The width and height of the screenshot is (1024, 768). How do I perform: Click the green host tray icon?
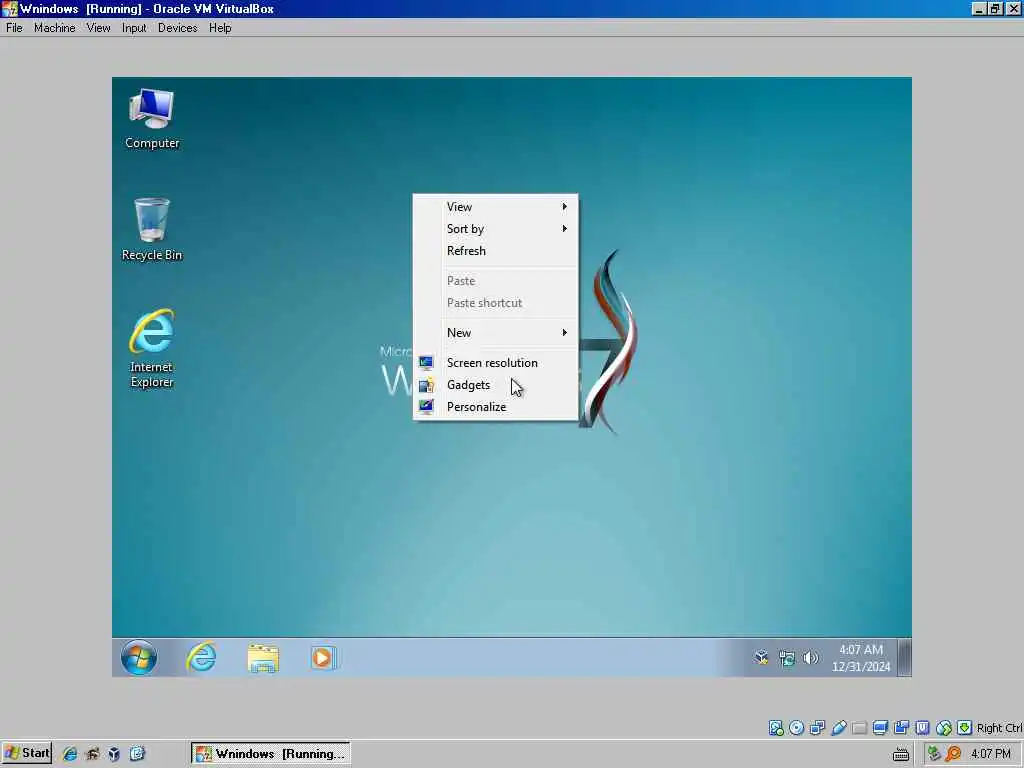(934, 754)
